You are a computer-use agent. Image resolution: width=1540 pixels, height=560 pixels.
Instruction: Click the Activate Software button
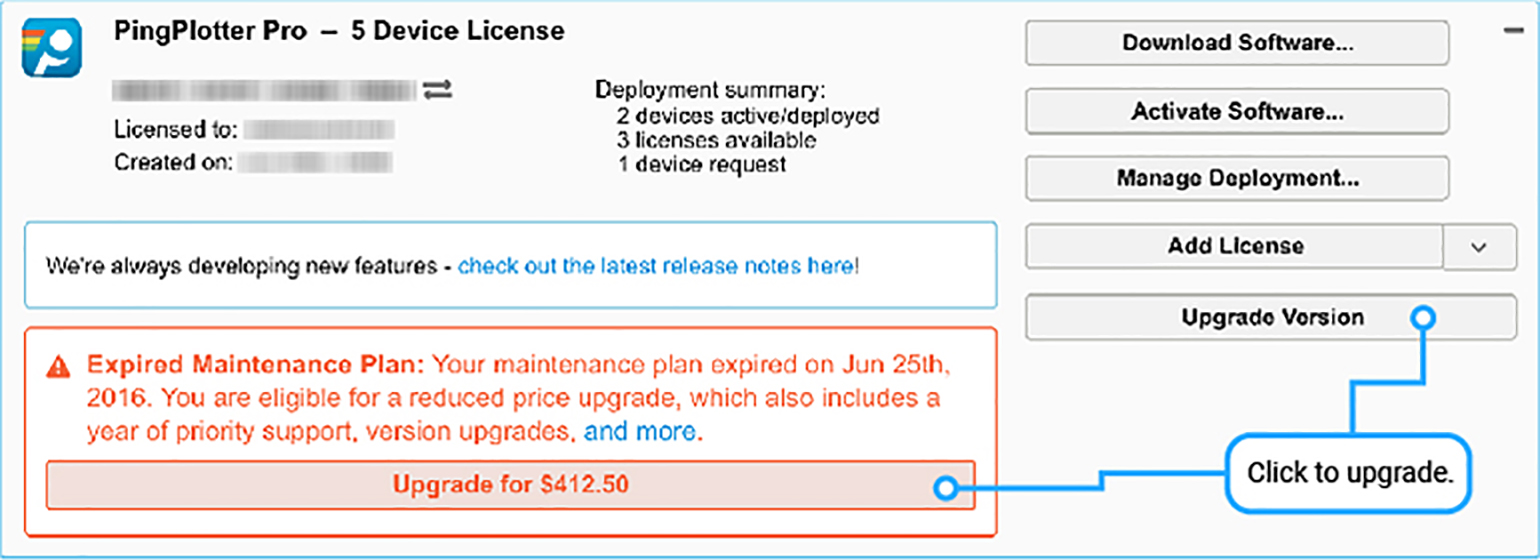[x=1237, y=111]
